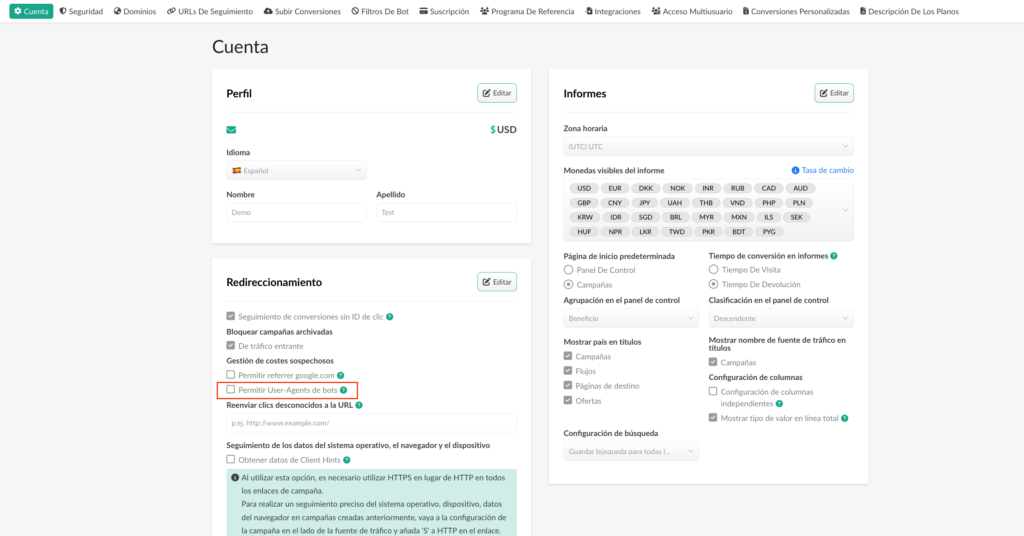1024x536 pixels.
Task: Toggle Campañas under fuente de tráfico títulos
Action: 712,362
